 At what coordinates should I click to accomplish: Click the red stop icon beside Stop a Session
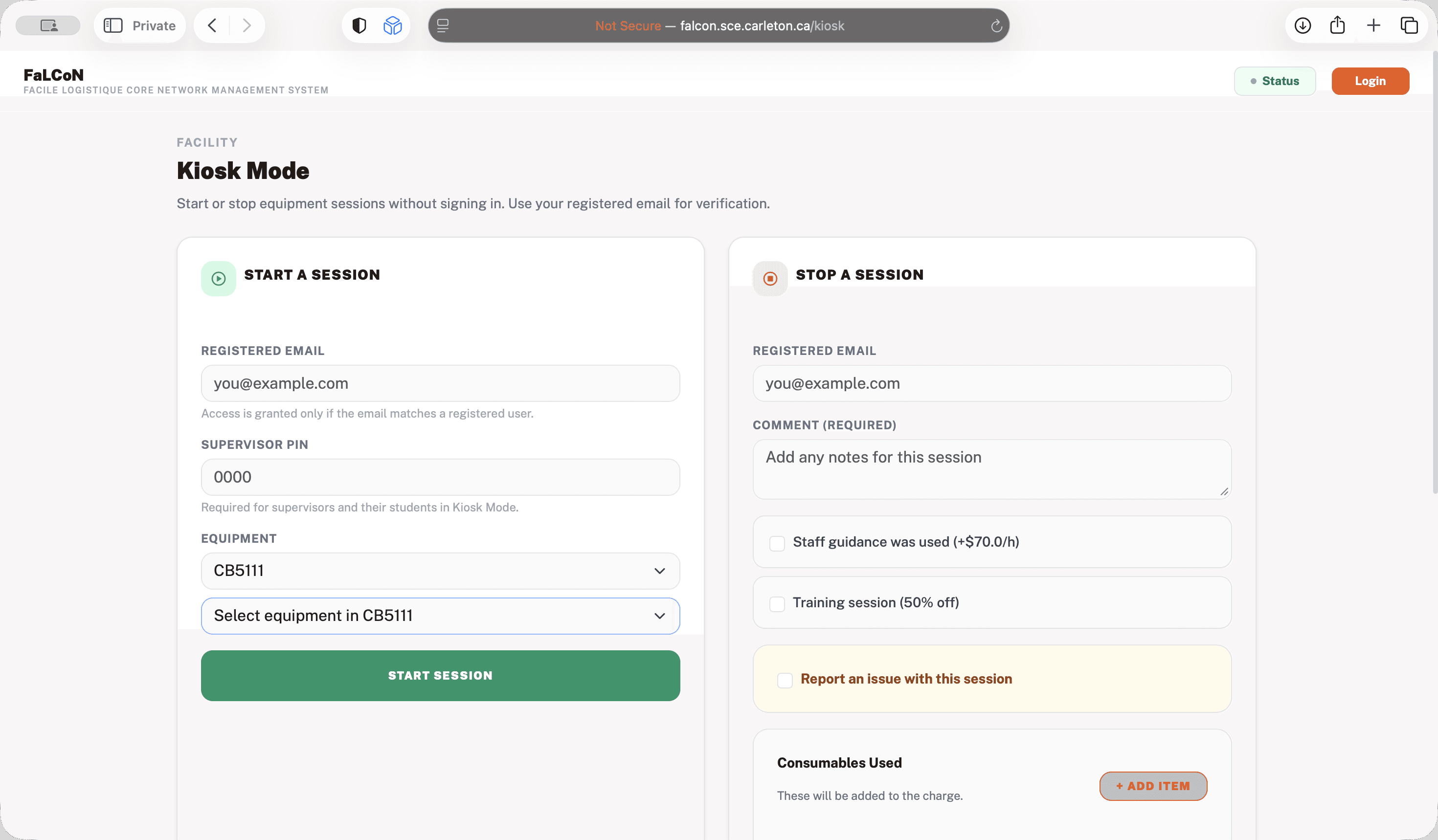coord(770,279)
